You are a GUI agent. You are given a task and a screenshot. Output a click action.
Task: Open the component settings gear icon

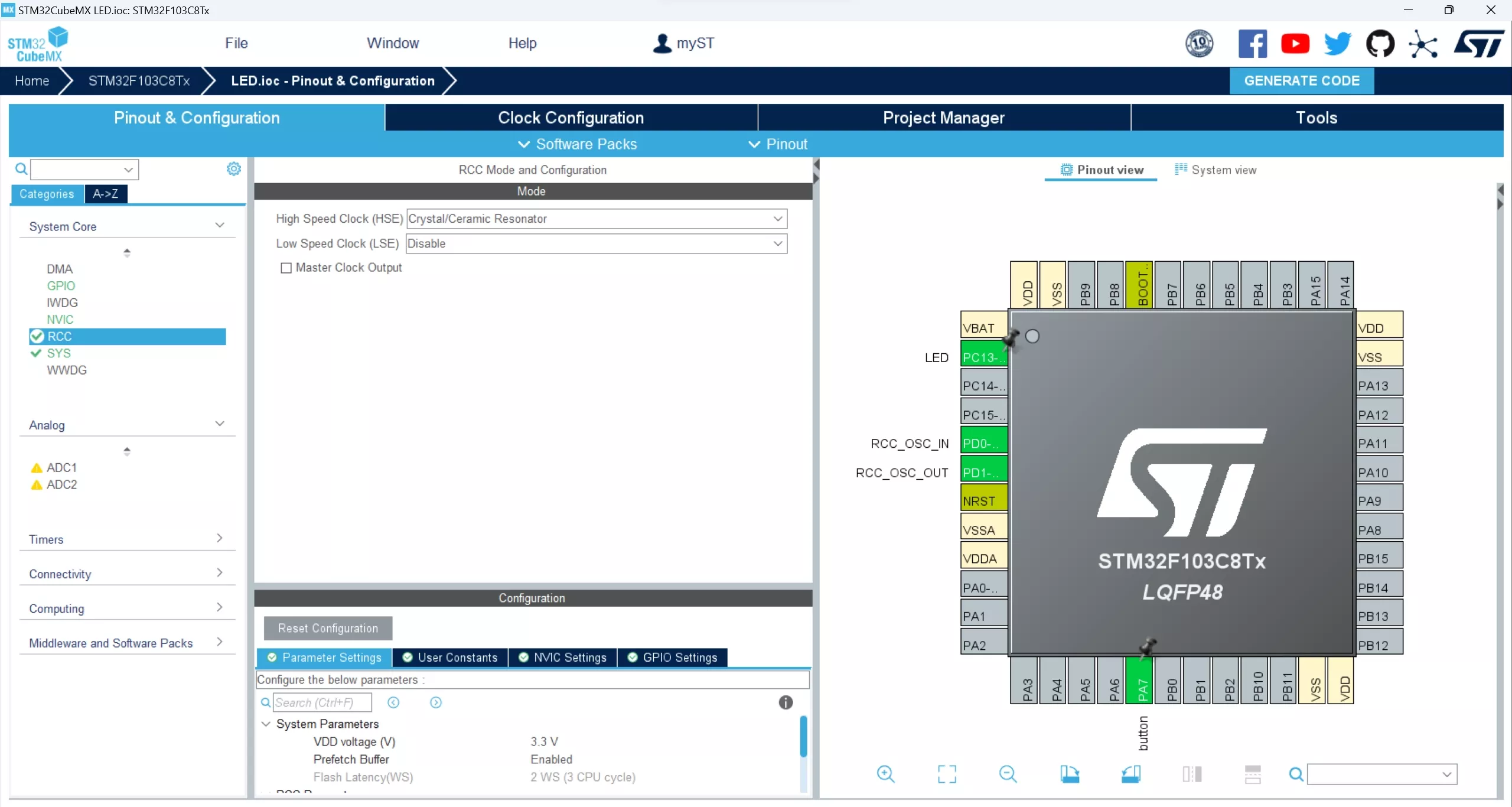tap(233, 169)
